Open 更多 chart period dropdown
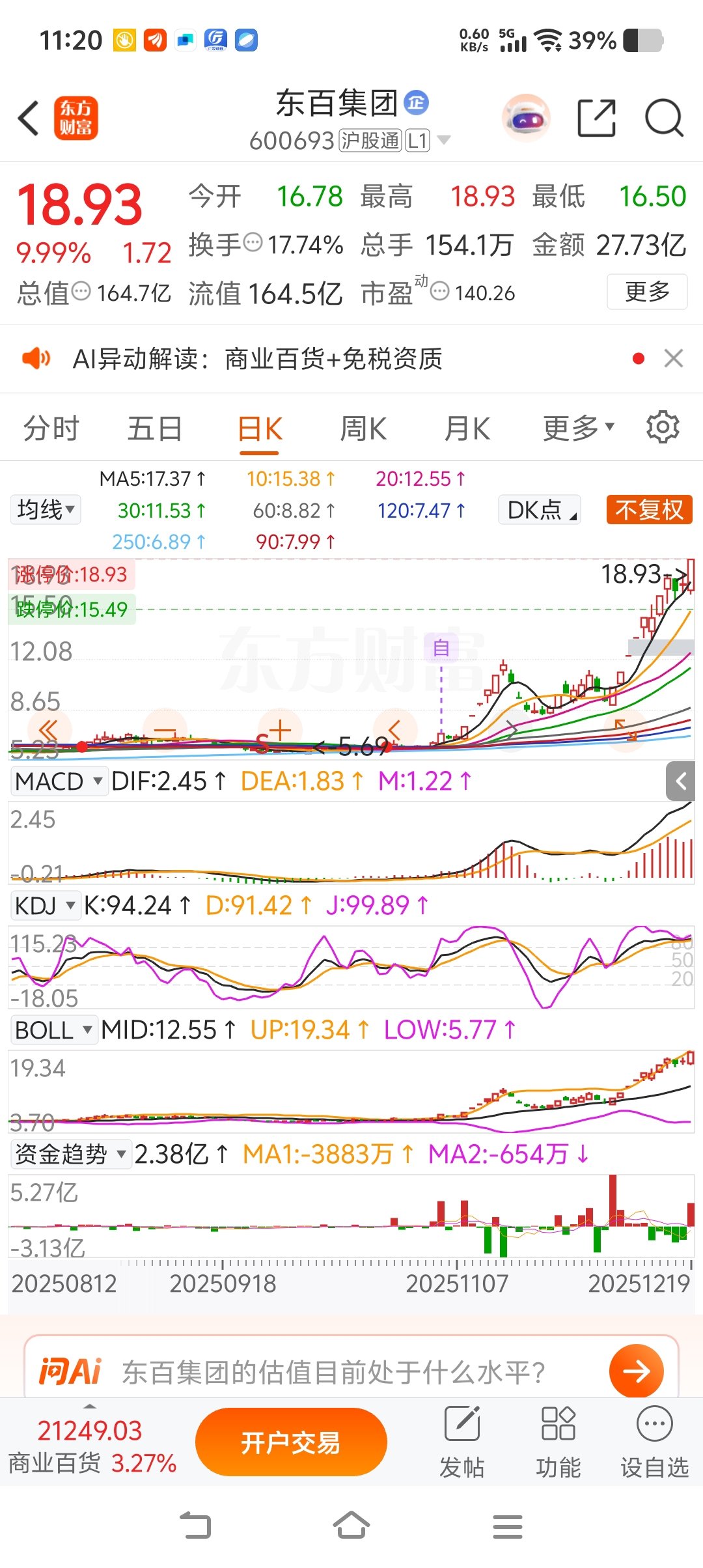Screen dimensions: 703x1568 [579, 428]
